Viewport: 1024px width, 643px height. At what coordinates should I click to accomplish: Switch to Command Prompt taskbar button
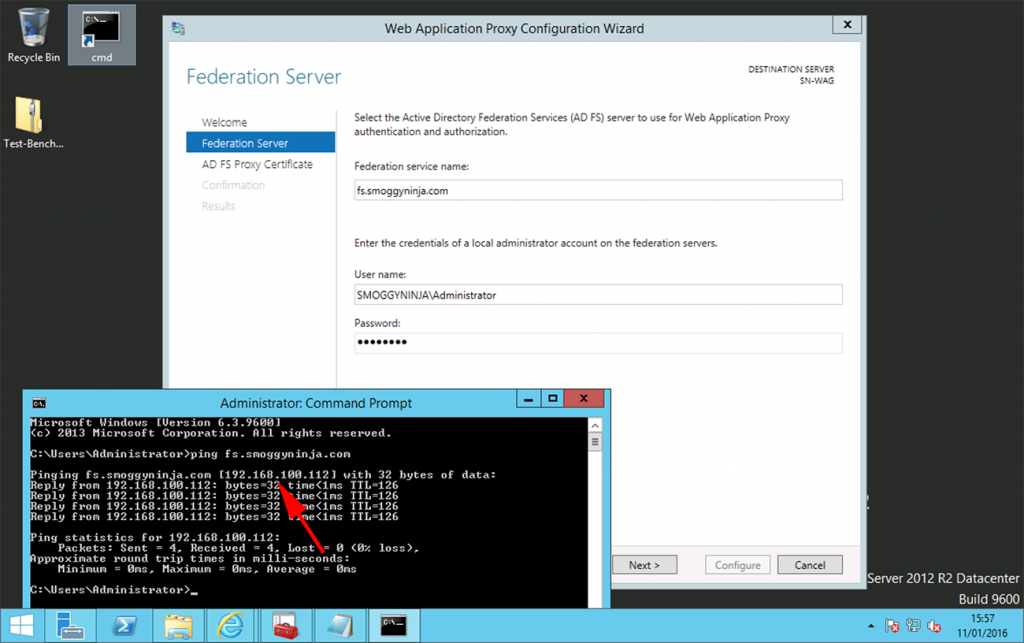tap(393, 626)
